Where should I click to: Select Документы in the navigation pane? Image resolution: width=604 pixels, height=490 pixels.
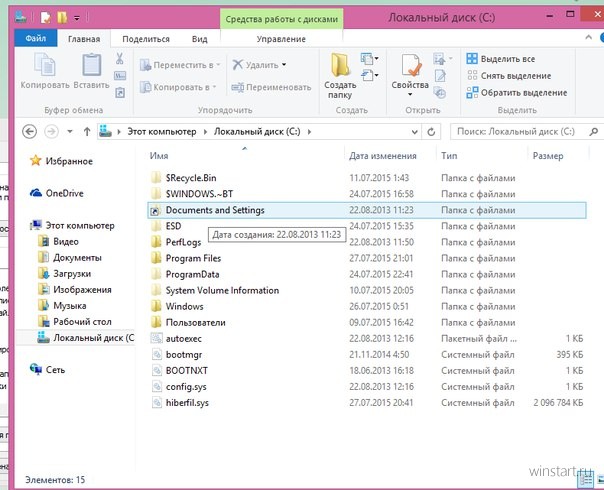tap(77, 257)
